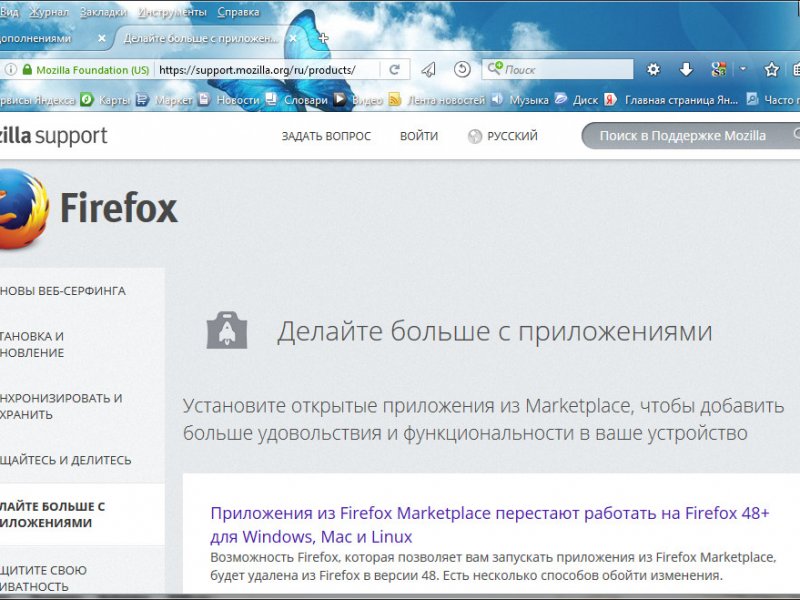Close the дополнениями tab
This screenshot has height=600, width=800.
point(102,38)
